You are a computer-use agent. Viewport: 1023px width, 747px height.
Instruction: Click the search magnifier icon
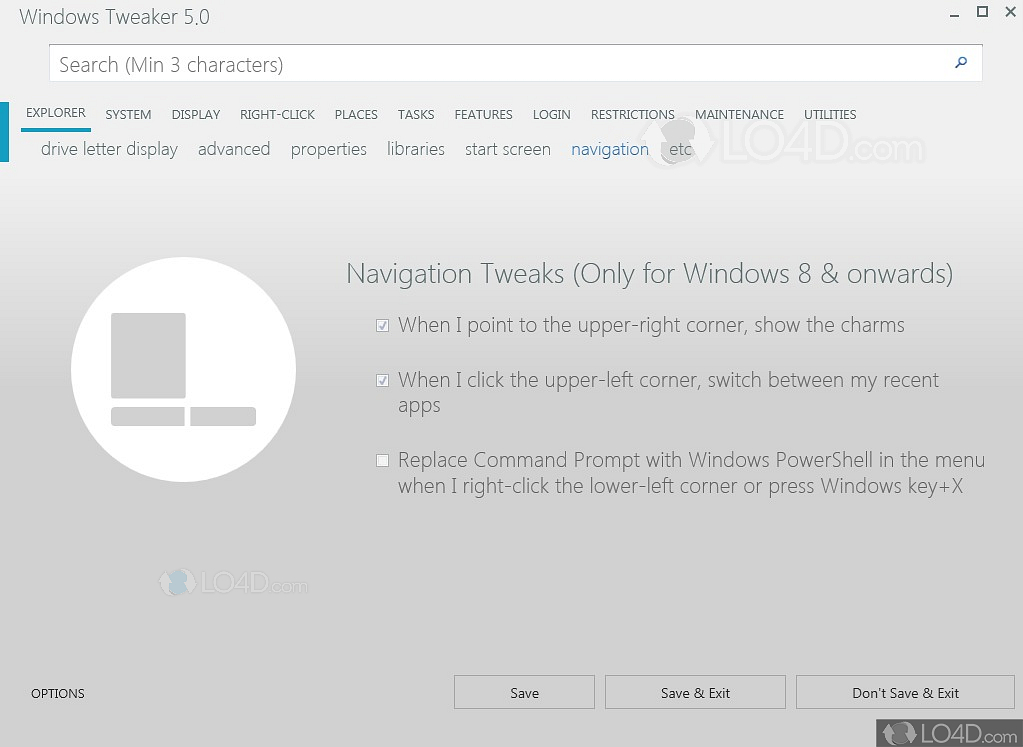pyautogui.click(x=959, y=62)
